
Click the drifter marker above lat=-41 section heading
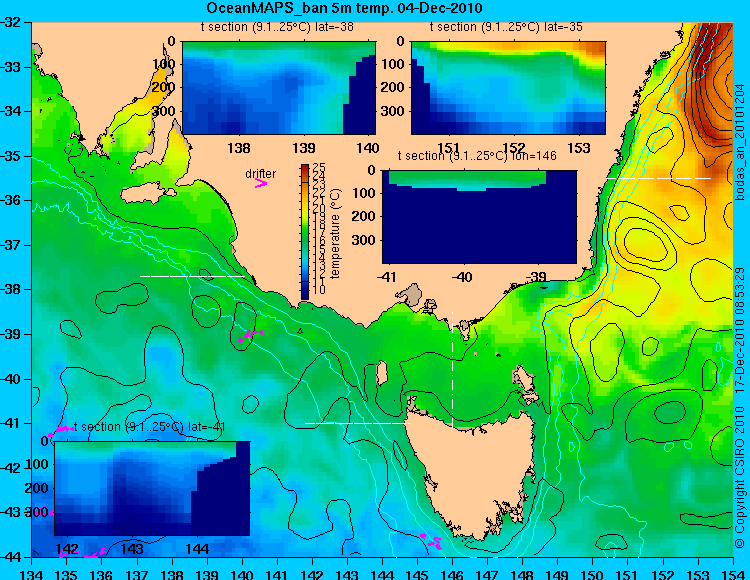[60, 430]
